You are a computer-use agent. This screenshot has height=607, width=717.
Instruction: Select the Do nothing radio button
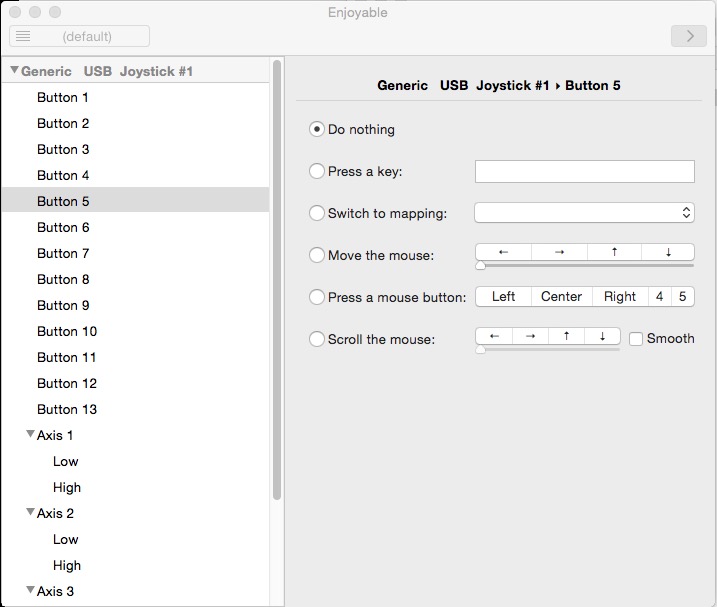coord(317,129)
